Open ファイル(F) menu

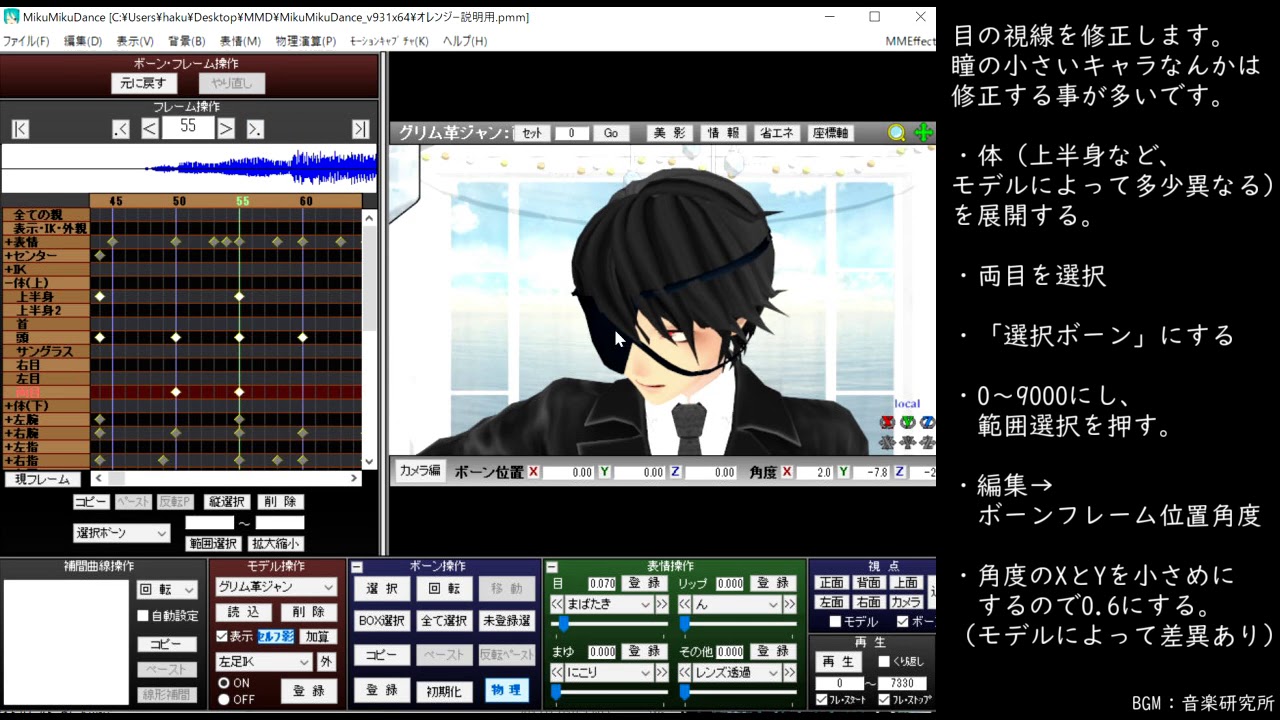[26, 41]
